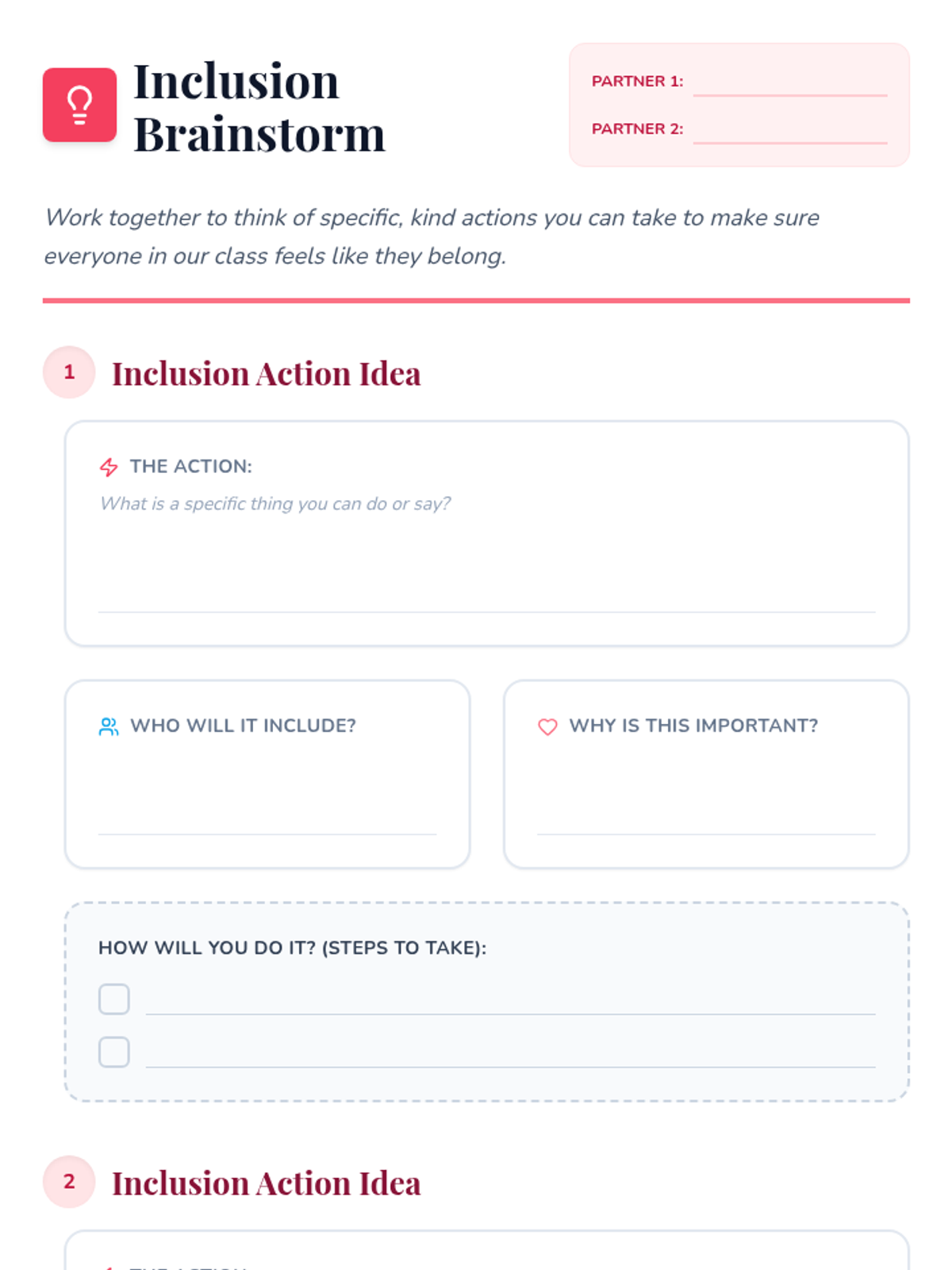Click the lightning bolt icon beside The Action
Screen dimensions: 952x1270
click(x=109, y=467)
